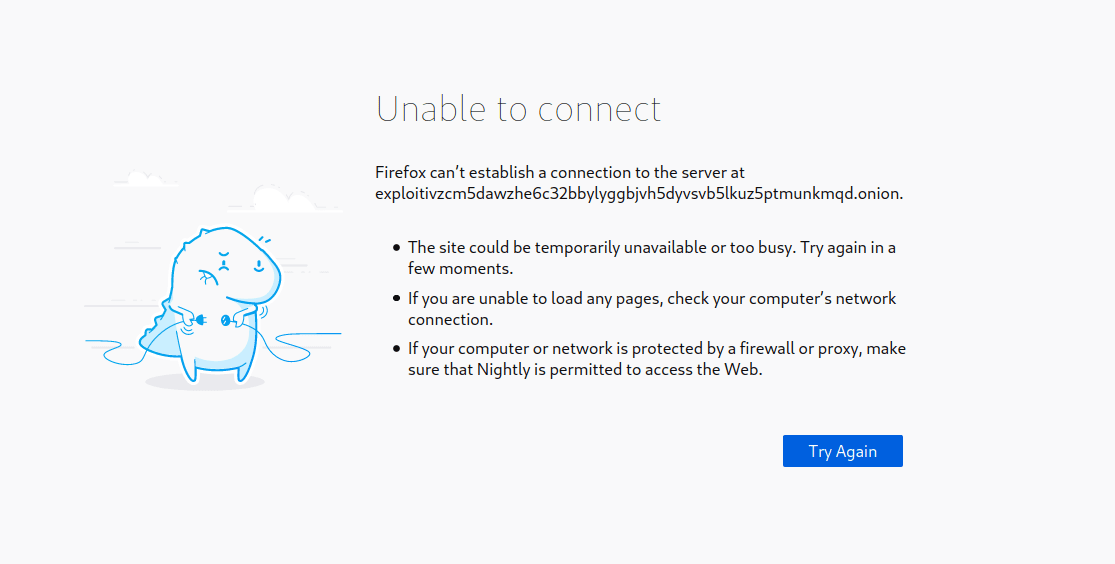Click the word "Nightly" in the last bullet

[x=505, y=370]
